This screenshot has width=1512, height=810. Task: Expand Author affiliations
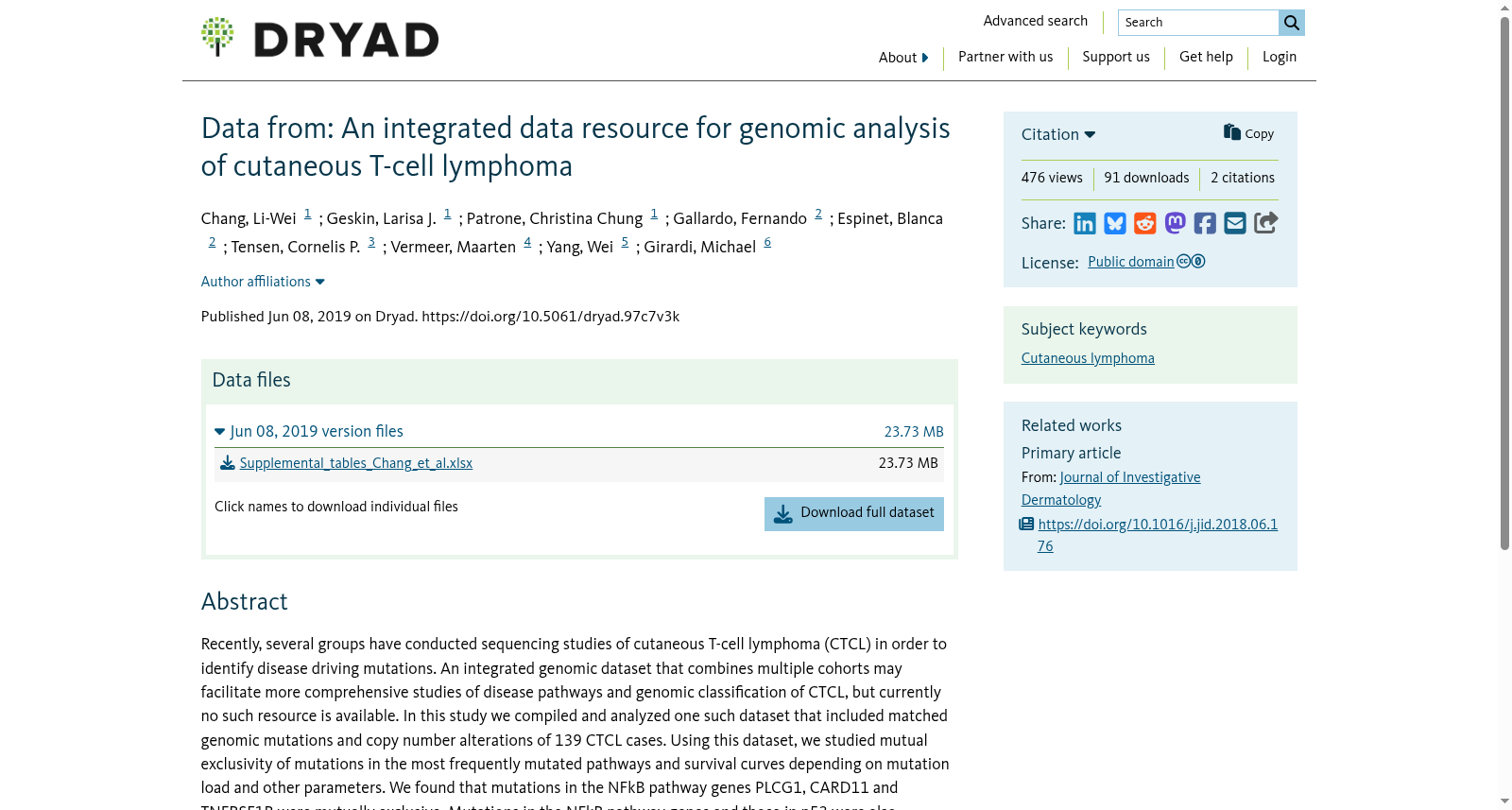263,282
